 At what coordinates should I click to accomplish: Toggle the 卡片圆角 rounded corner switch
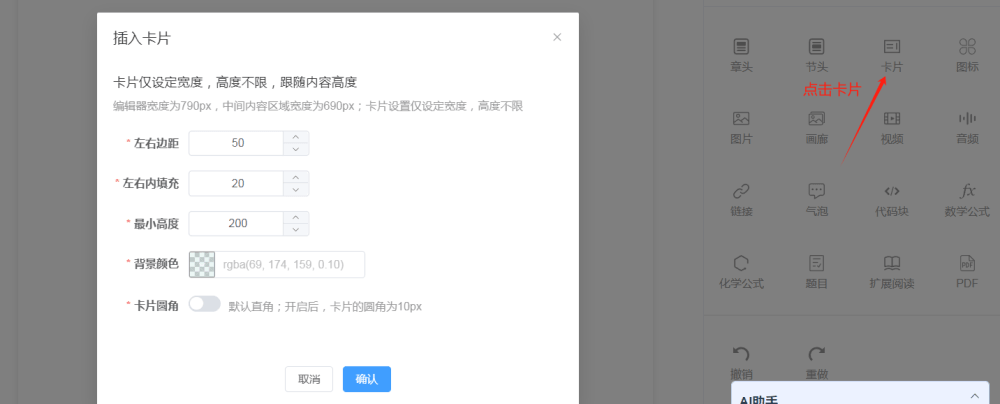[205, 304]
